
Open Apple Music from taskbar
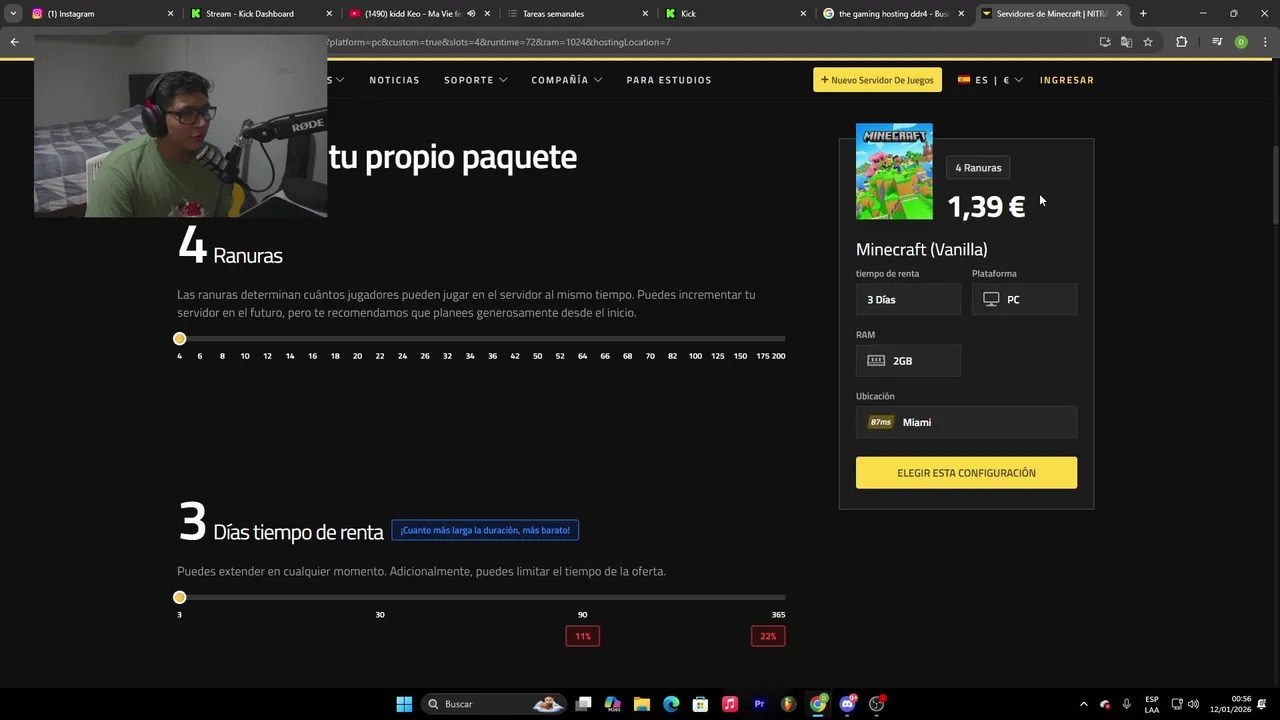pos(730,704)
